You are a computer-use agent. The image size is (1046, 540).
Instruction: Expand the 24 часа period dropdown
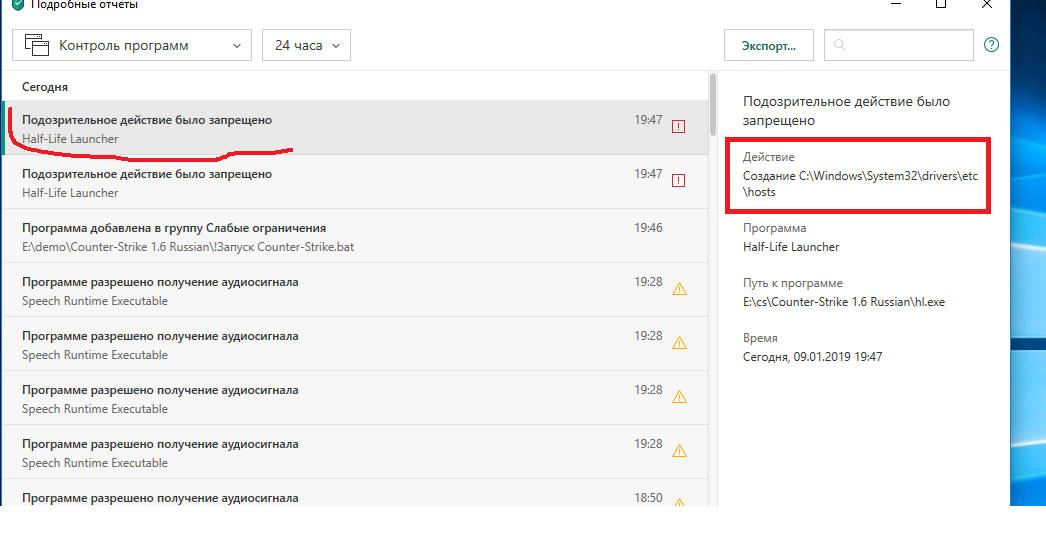click(306, 45)
